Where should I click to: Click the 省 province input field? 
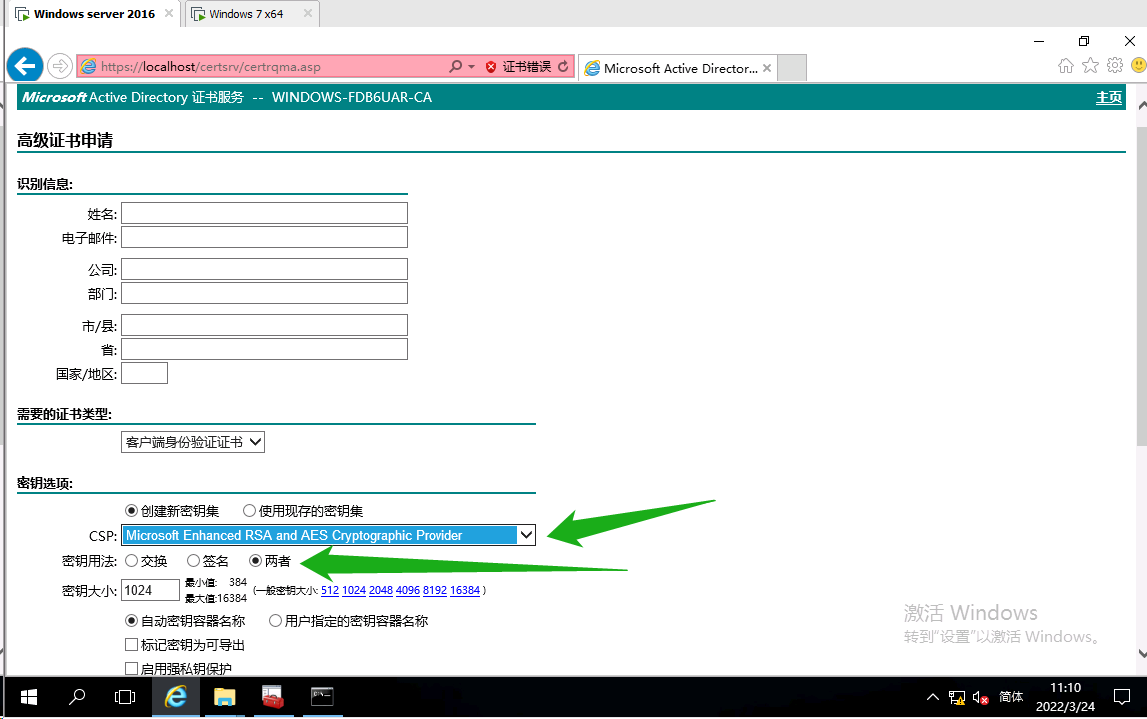point(264,349)
